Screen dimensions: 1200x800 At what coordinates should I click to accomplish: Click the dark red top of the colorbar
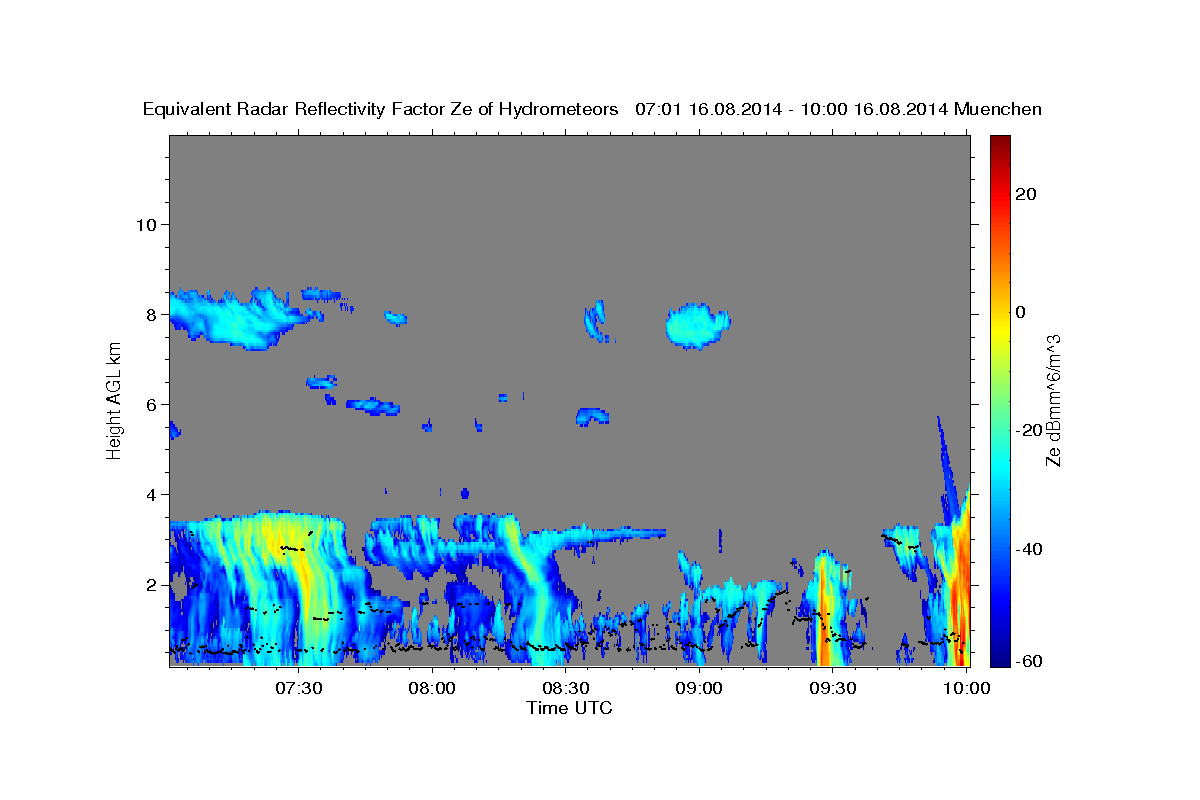(x=1000, y=145)
